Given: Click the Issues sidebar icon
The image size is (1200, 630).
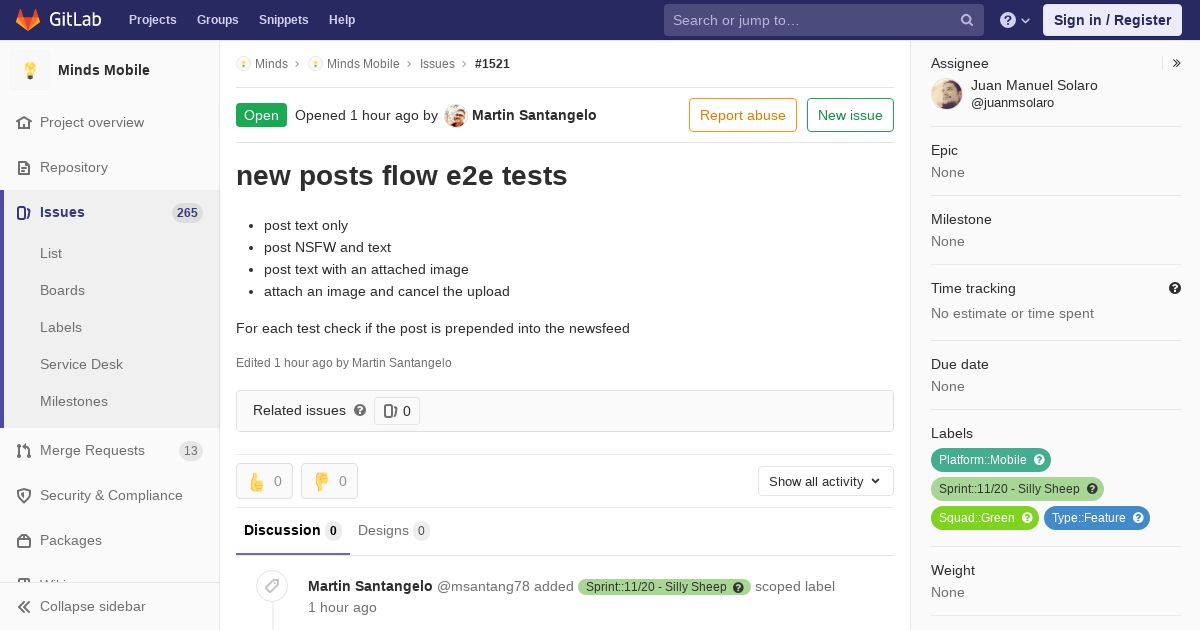Looking at the screenshot, I should [24, 212].
